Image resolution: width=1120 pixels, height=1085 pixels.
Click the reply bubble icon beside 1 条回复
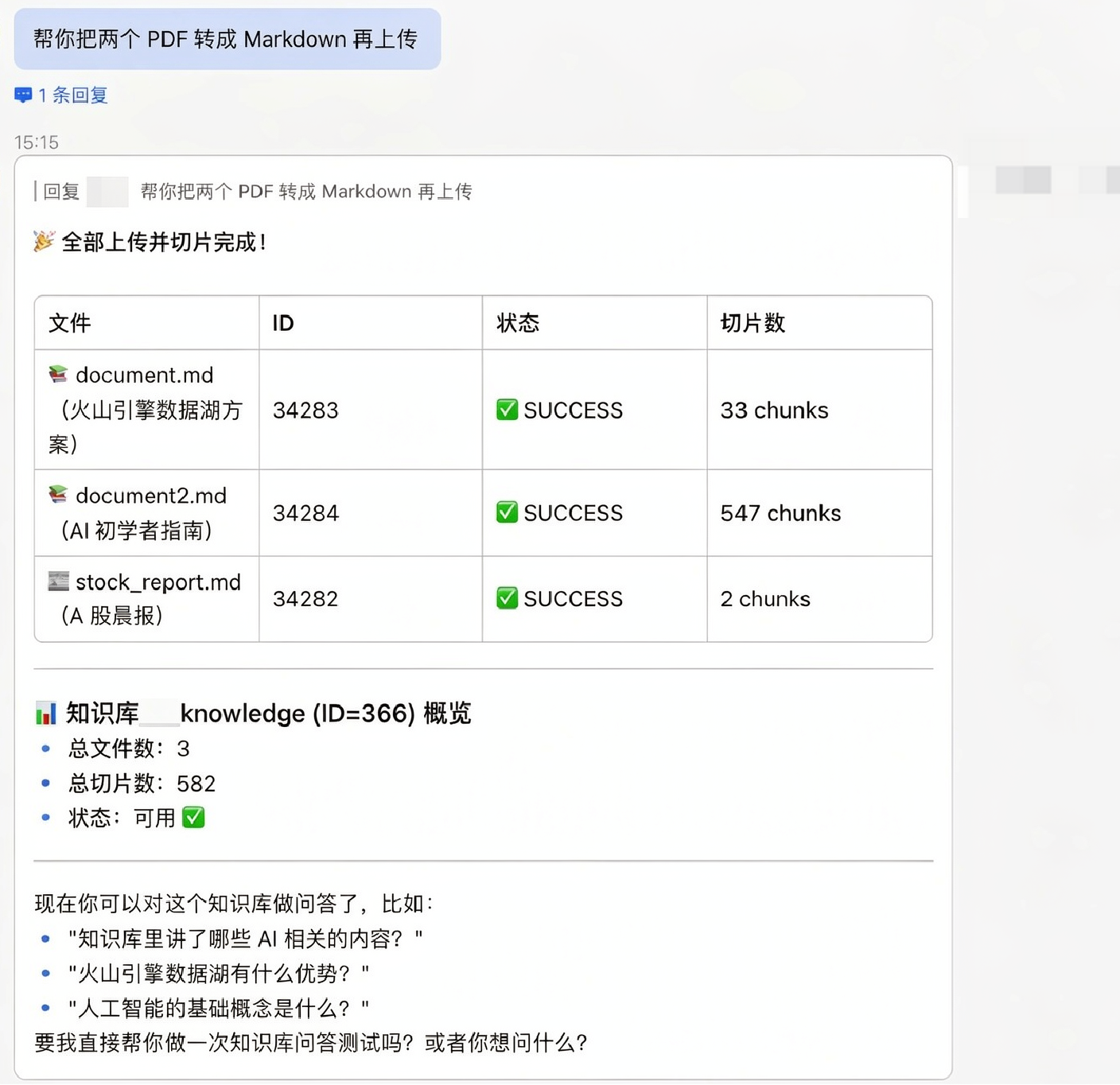coord(23,95)
